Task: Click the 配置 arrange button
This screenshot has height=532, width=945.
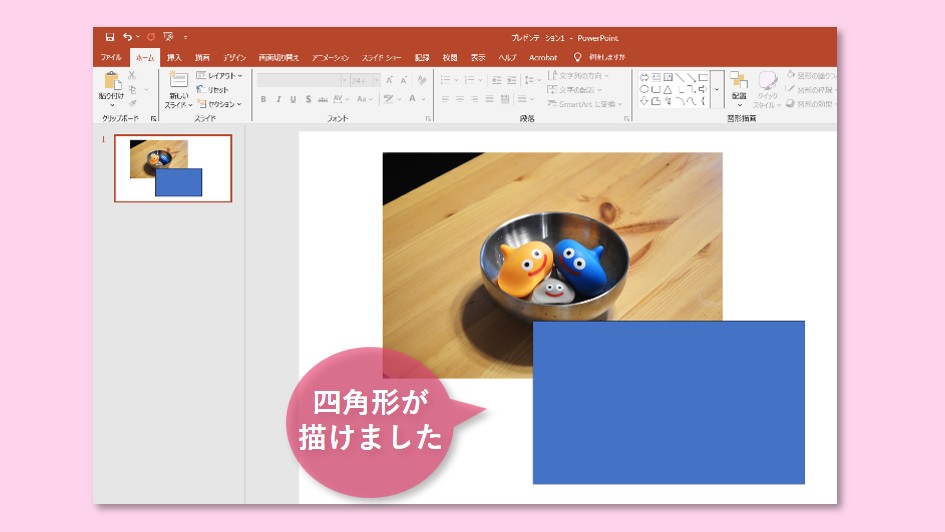Action: point(739,87)
